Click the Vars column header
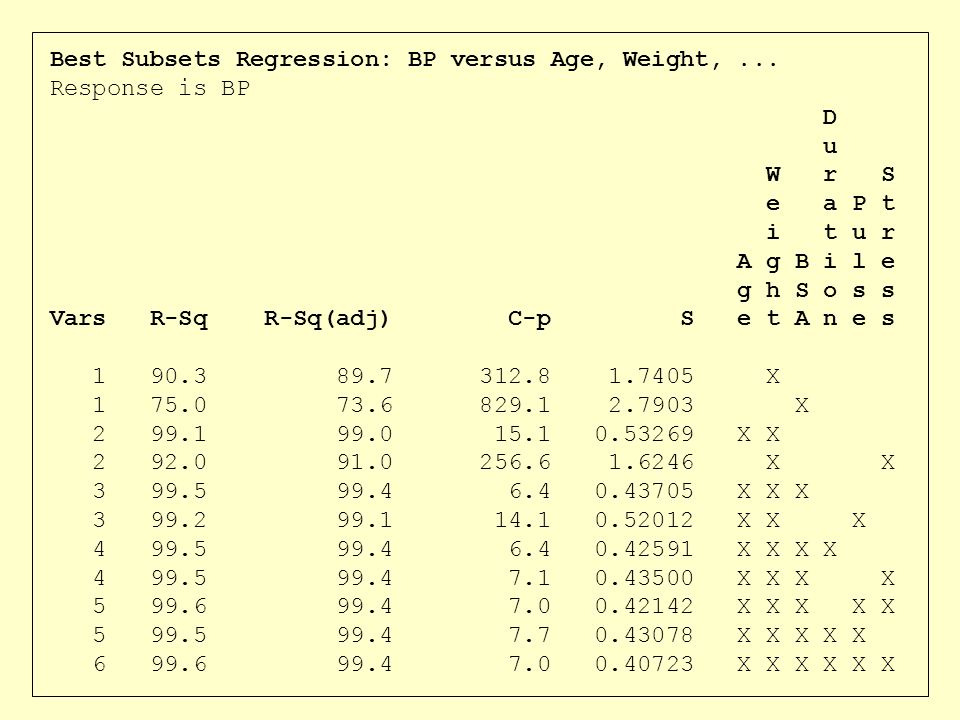Screen dimensions: 960x720 point(77,318)
